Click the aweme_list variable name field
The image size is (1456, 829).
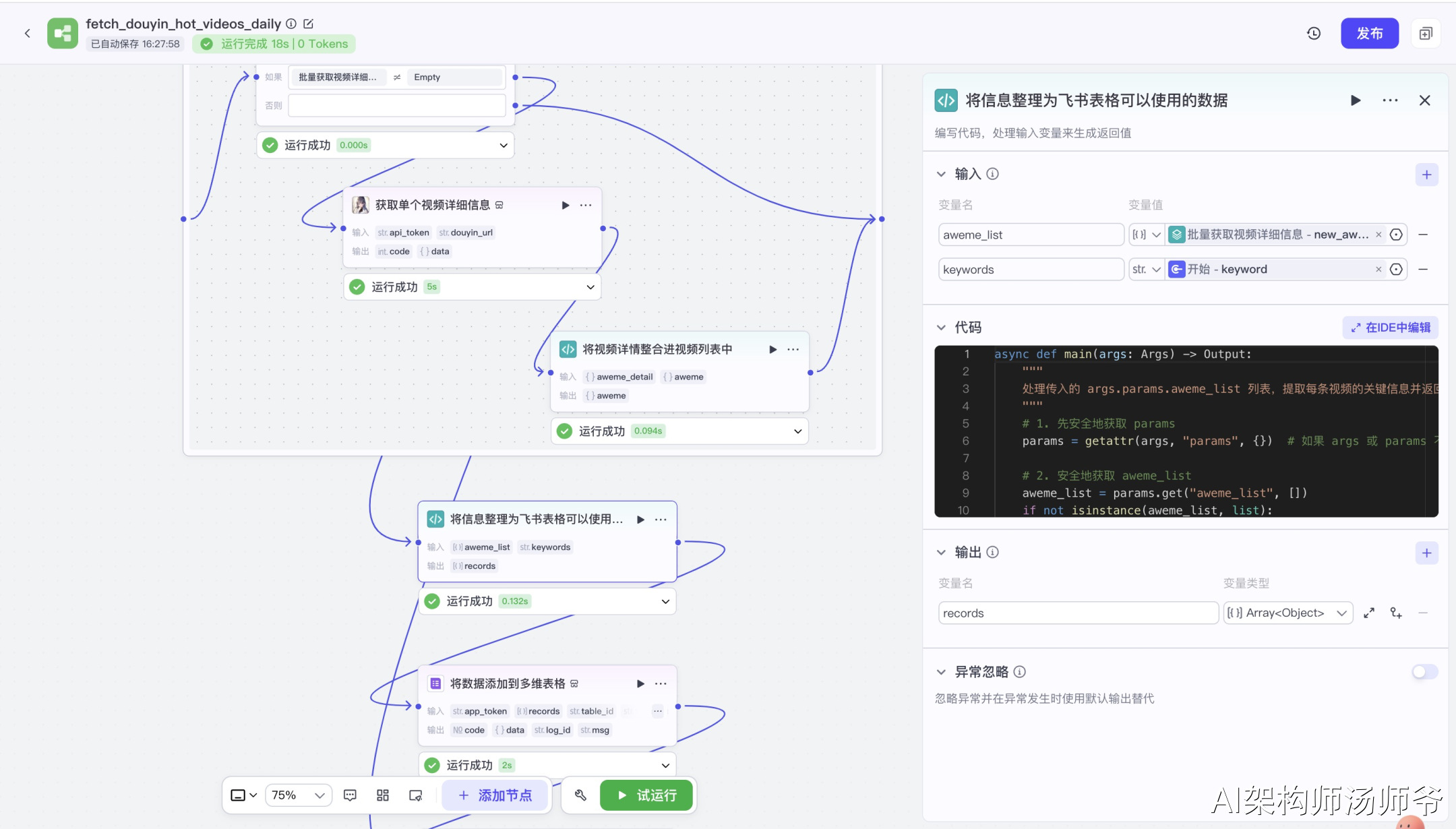coord(1030,235)
